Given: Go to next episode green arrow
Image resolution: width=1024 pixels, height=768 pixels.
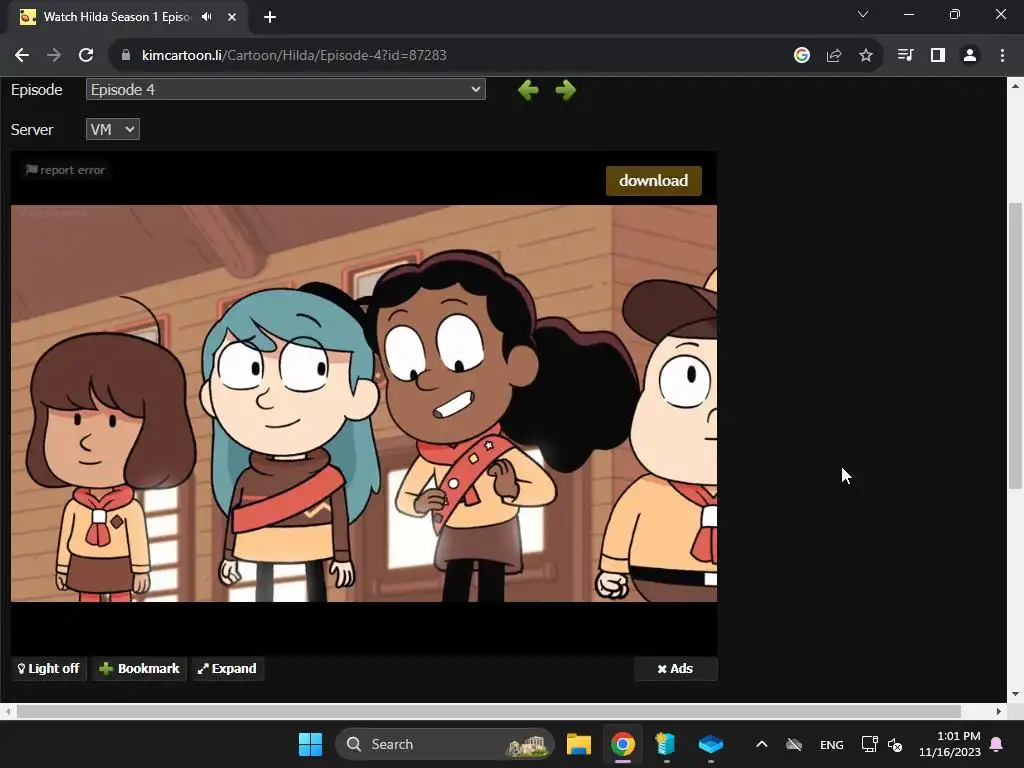Looking at the screenshot, I should click(566, 90).
